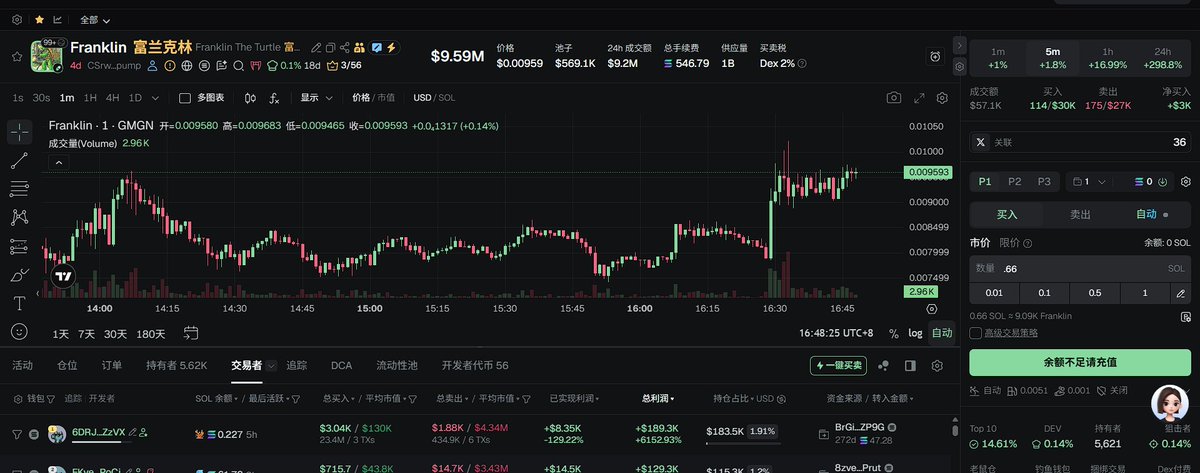The image size is (1200, 473).
Task: Expand the 交易者 tab dropdown arrow
Action: [269, 366]
